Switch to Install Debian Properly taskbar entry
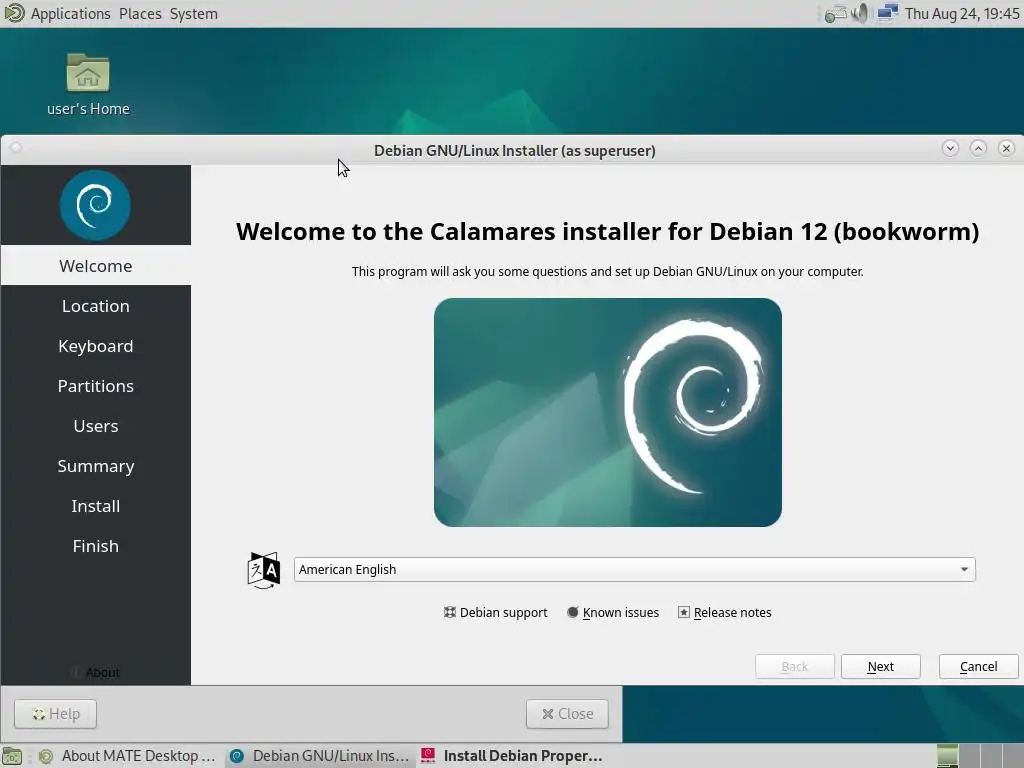The image size is (1024, 768). [x=512, y=756]
